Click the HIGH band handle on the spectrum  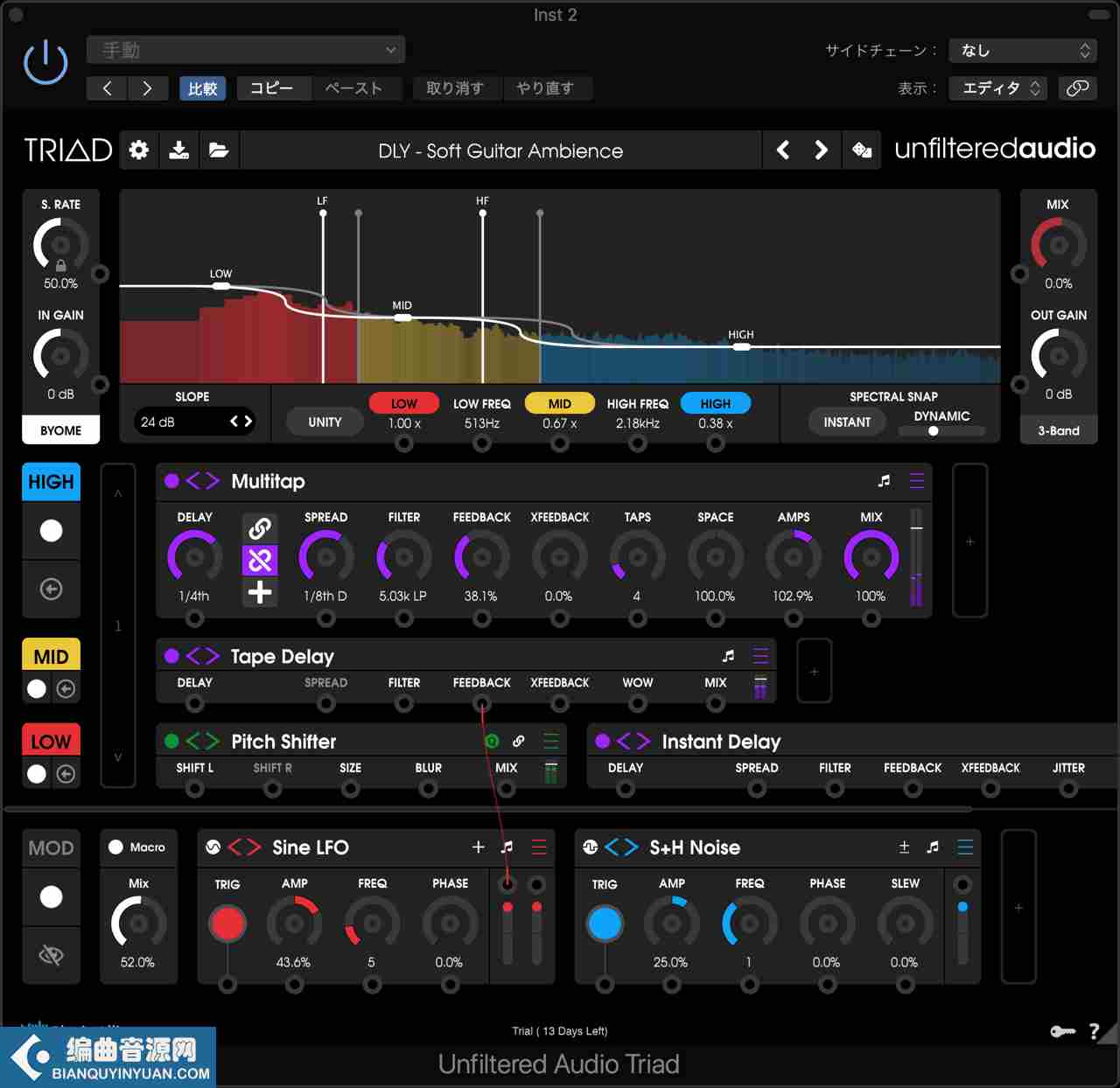pyautogui.click(x=741, y=347)
